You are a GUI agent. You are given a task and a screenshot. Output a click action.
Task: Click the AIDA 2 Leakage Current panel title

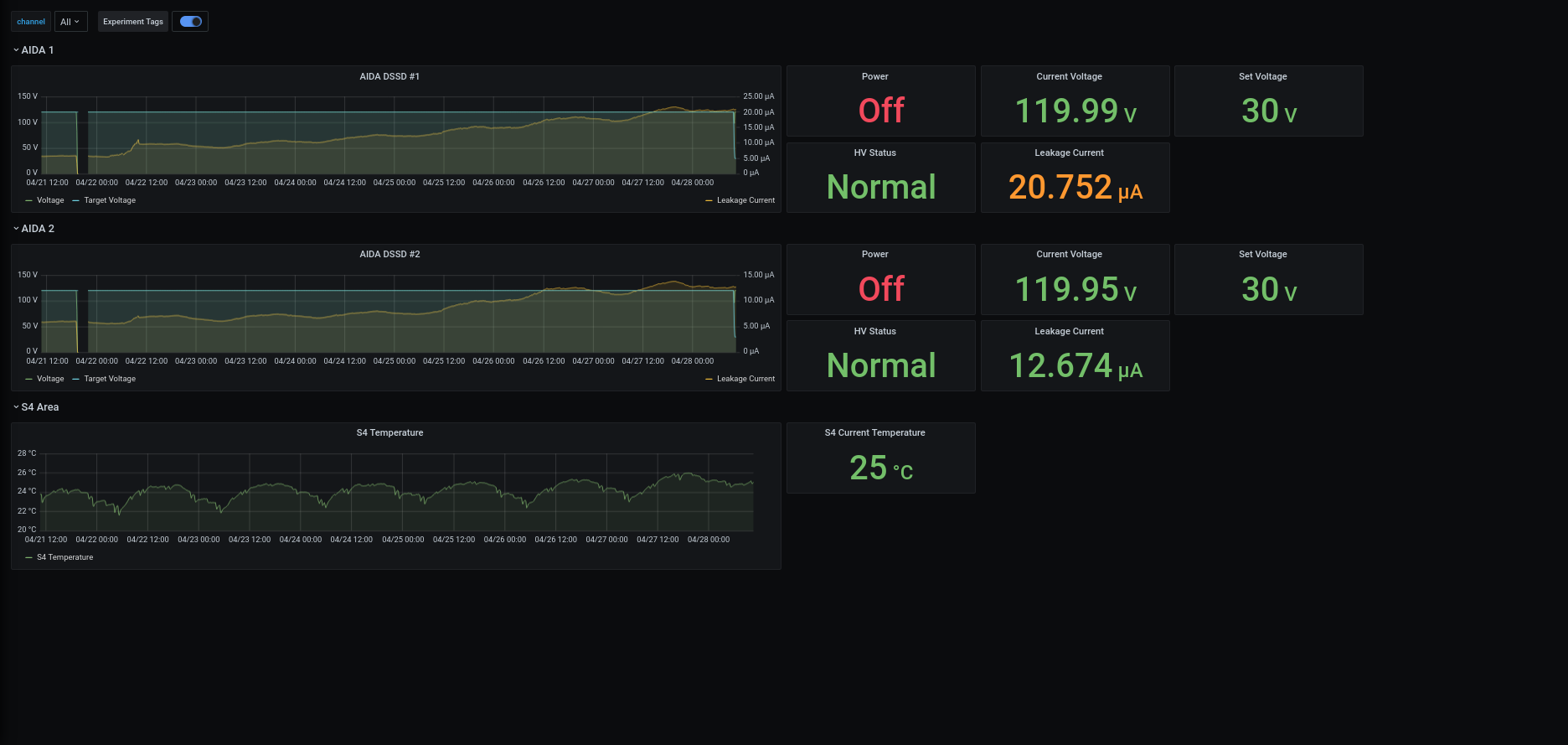tap(1070, 331)
